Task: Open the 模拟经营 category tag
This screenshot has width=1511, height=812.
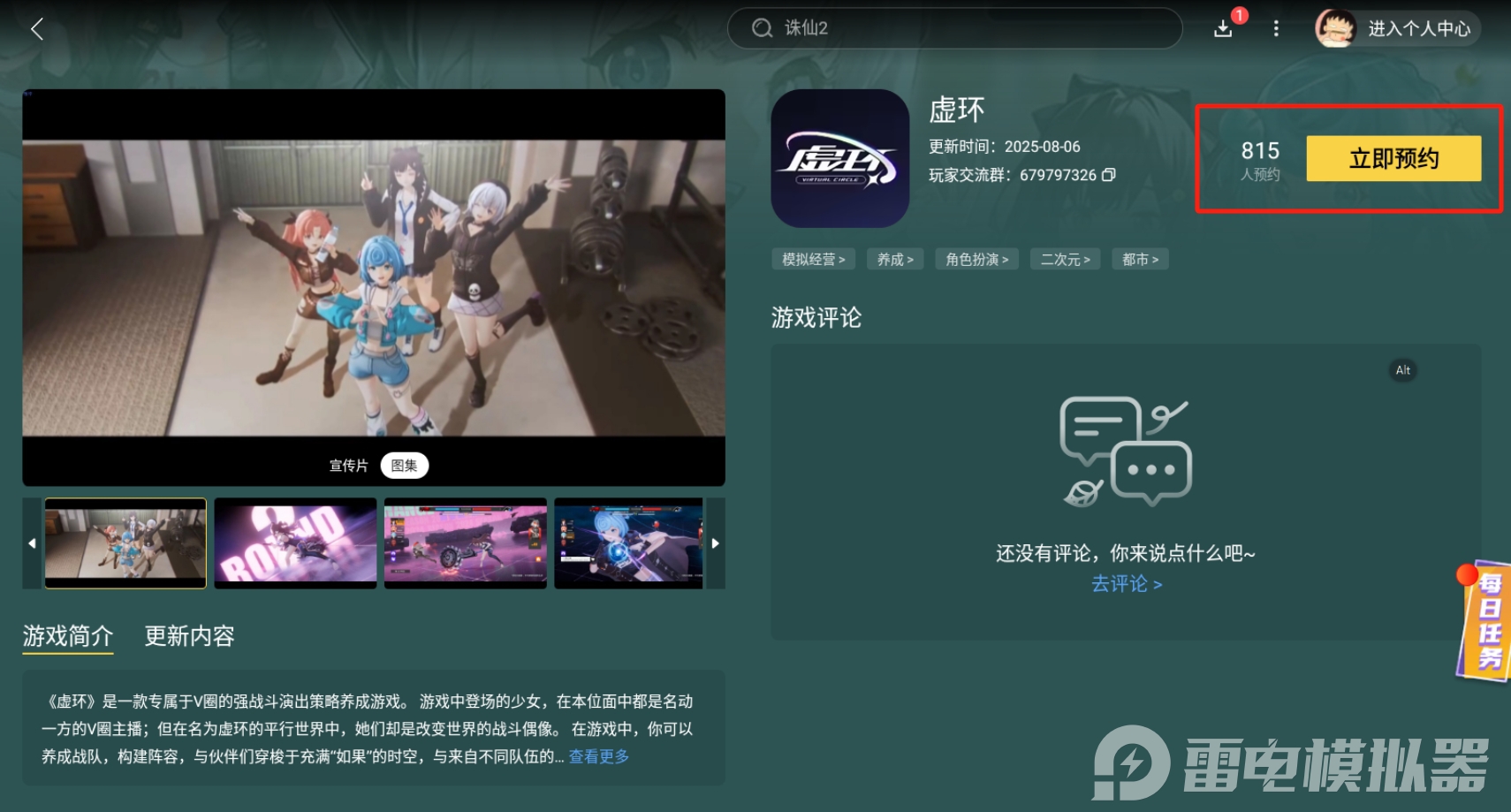Action: pyautogui.click(x=814, y=259)
